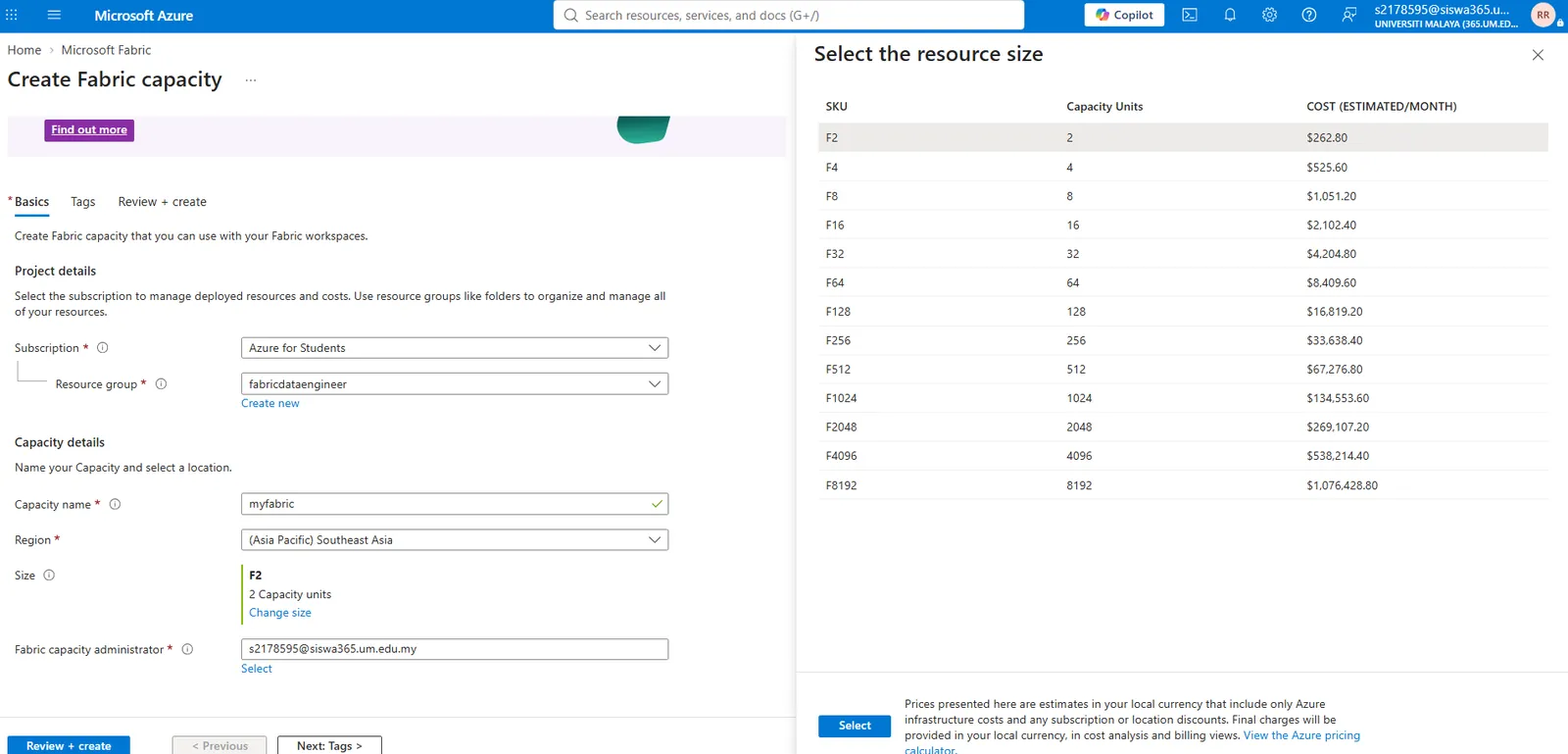Open account menu via s2178595 email text
1568x754 pixels.
click(1442, 10)
